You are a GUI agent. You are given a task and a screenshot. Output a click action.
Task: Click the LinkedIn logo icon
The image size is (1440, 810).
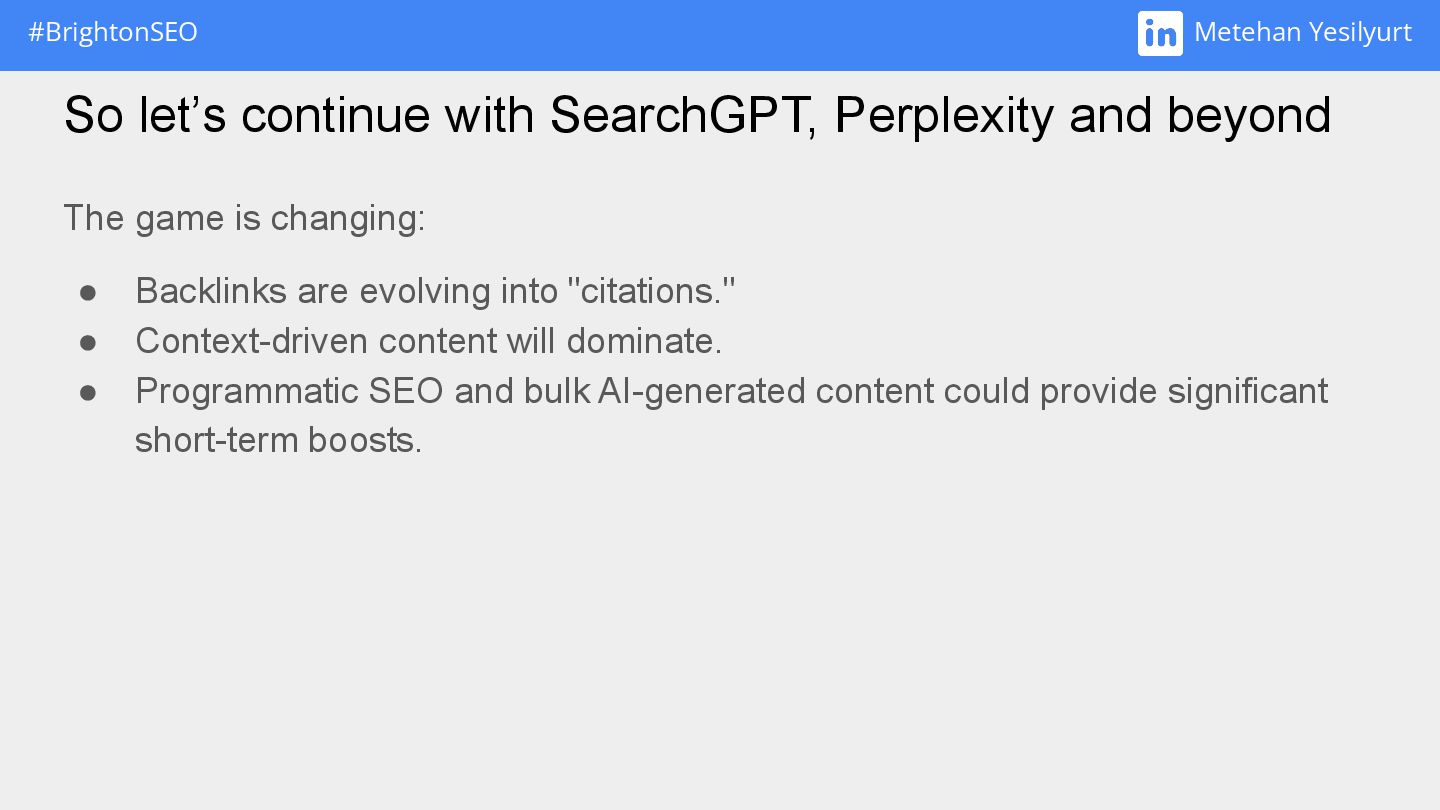tap(1160, 33)
